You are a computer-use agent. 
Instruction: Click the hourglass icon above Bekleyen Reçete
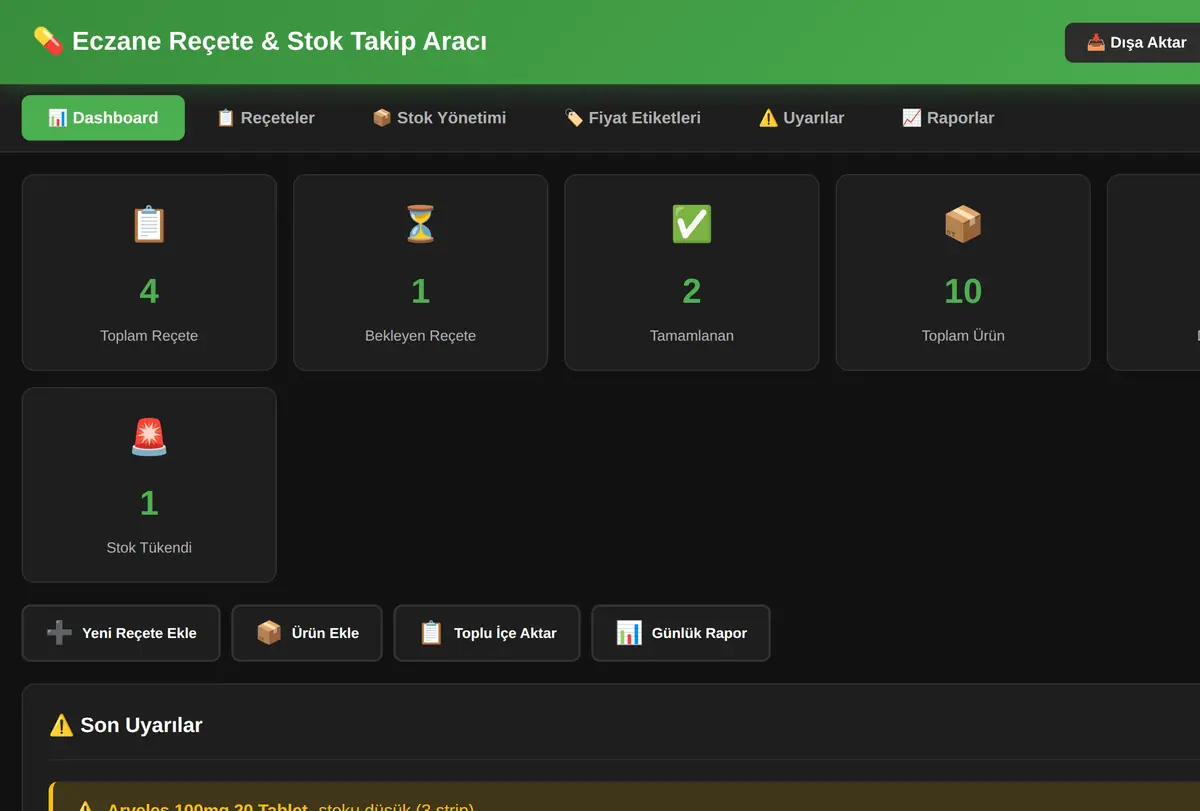(420, 224)
